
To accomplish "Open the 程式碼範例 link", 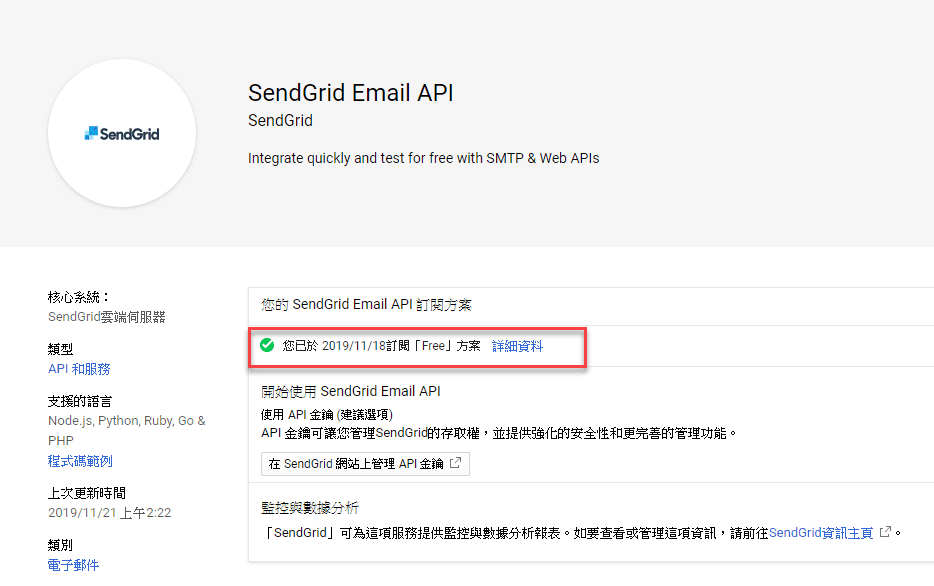I will click(x=80, y=461).
